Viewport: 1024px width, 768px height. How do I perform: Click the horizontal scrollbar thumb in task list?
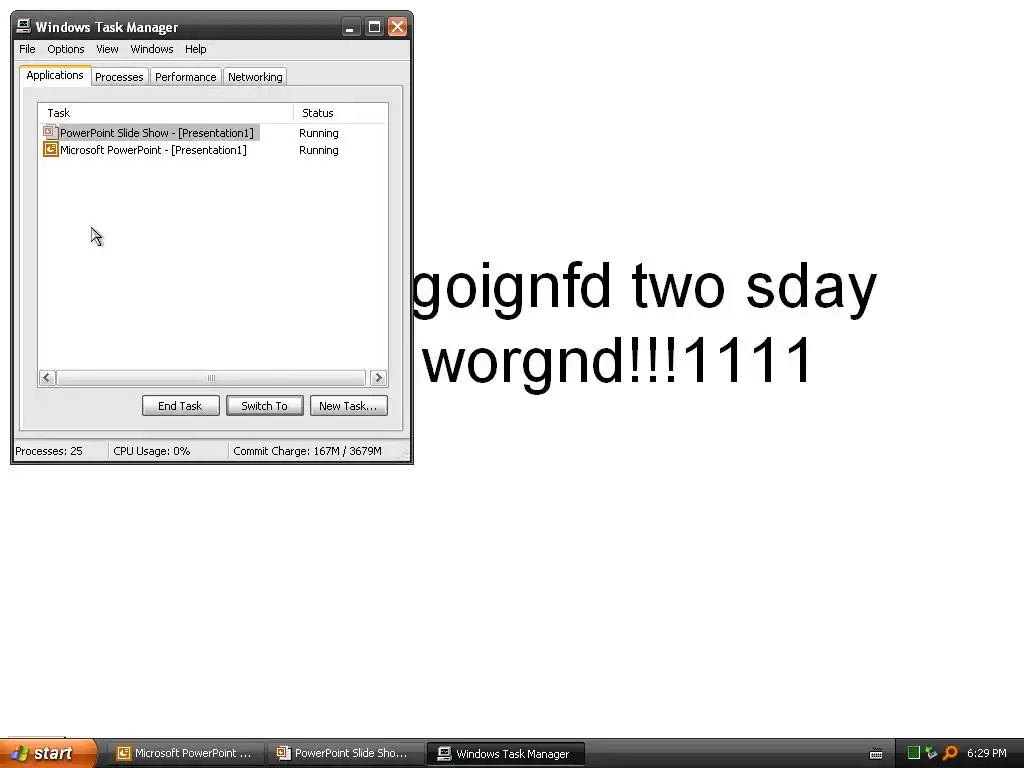(x=211, y=377)
